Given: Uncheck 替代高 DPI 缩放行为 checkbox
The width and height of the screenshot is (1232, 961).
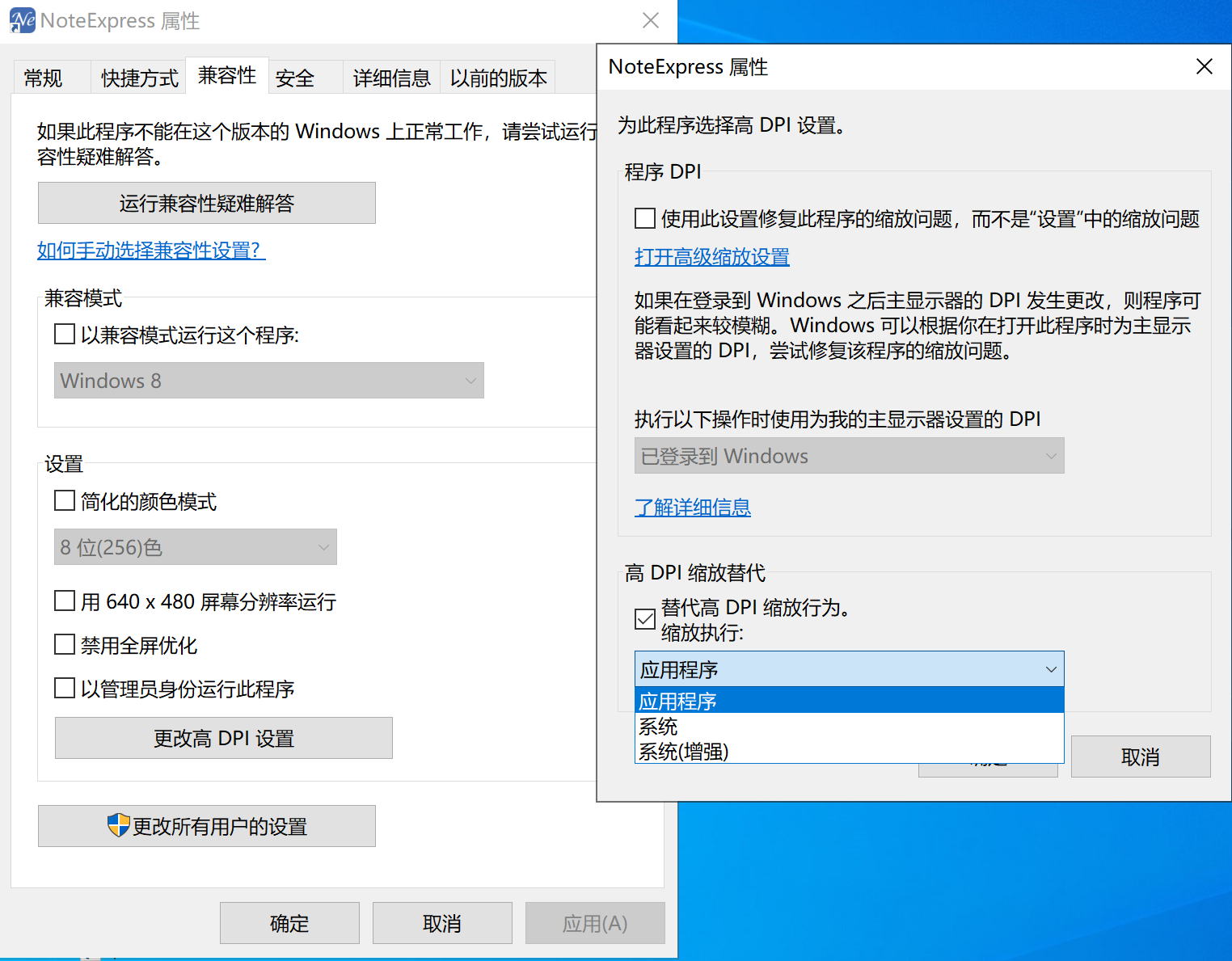Looking at the screenshot, I should click(x=645, y=619).
